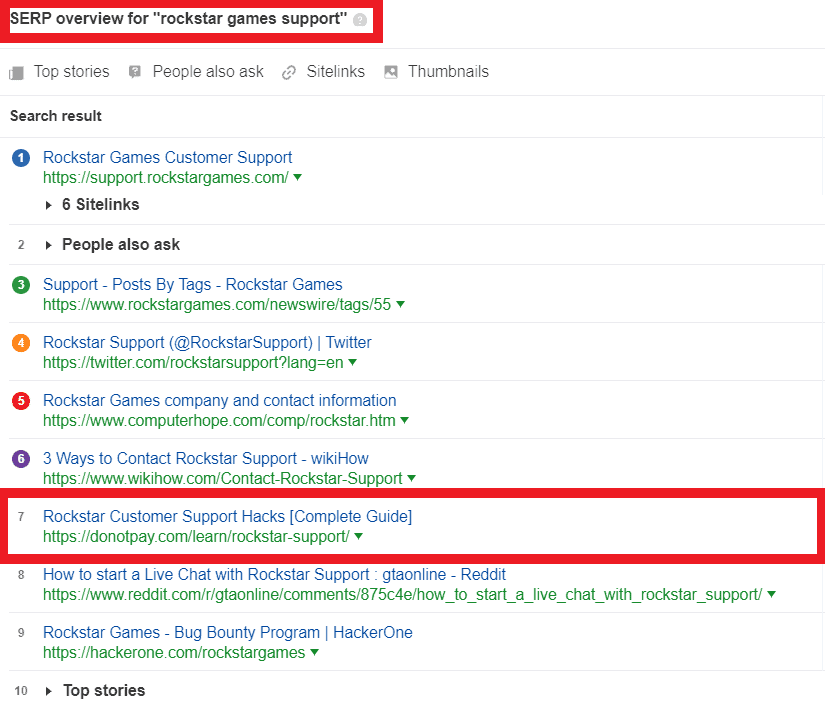This screenshot has width=825, height=721.
Task: Click the wikihow.com/Contact-Rockstar-Support URL
Action: pos(223,478)
